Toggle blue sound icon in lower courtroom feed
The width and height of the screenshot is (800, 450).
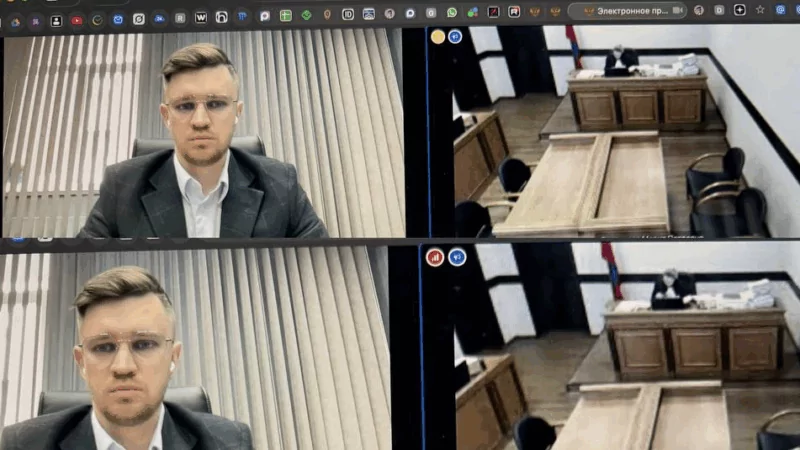[x=457, y=257]
